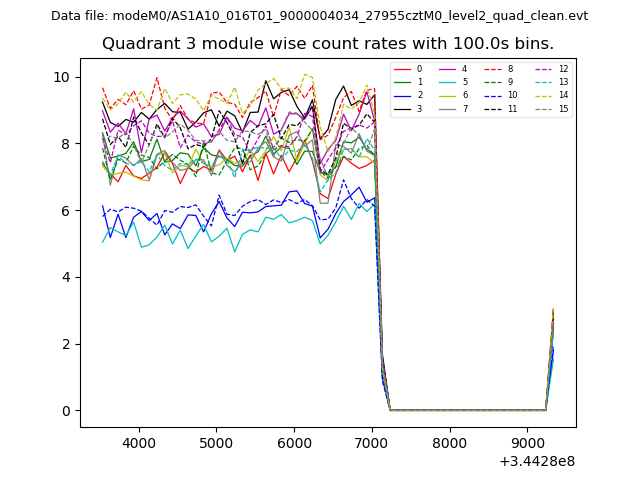The image size is (640, 480).
Task: Click the red solid line legend swatch for module 0
Action: [404, 69]
